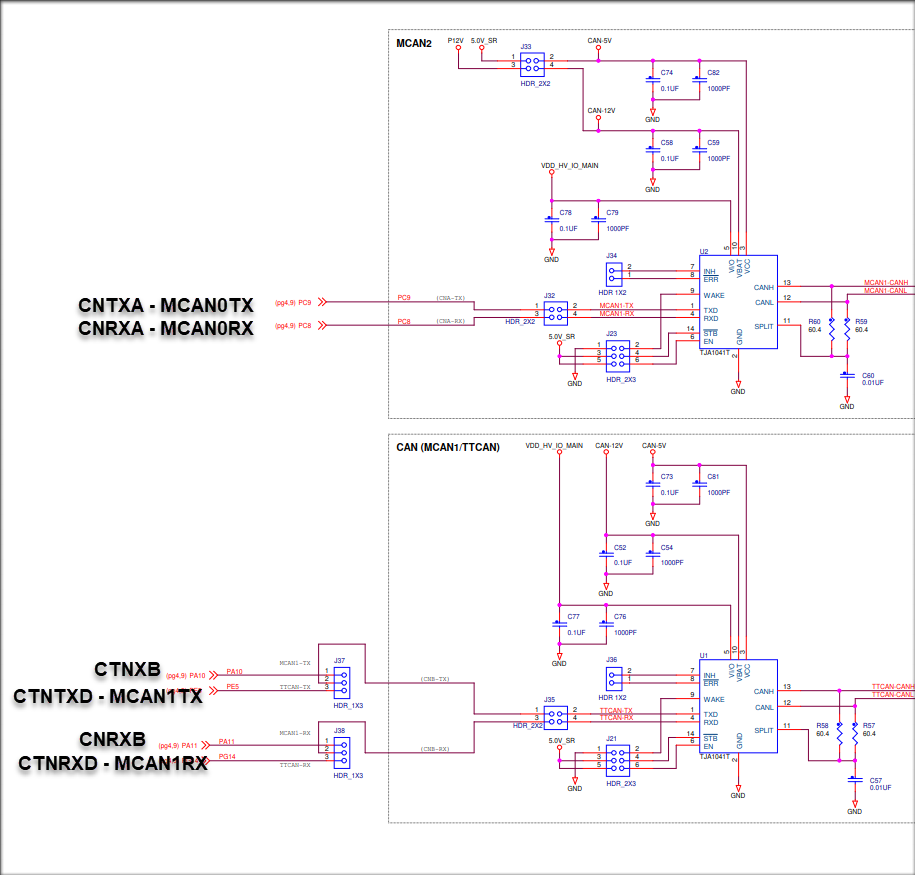Click the C78 capacitor designator
Viewport: 915px width, 875px height.
pyautogui.click(x=565, y=212)
